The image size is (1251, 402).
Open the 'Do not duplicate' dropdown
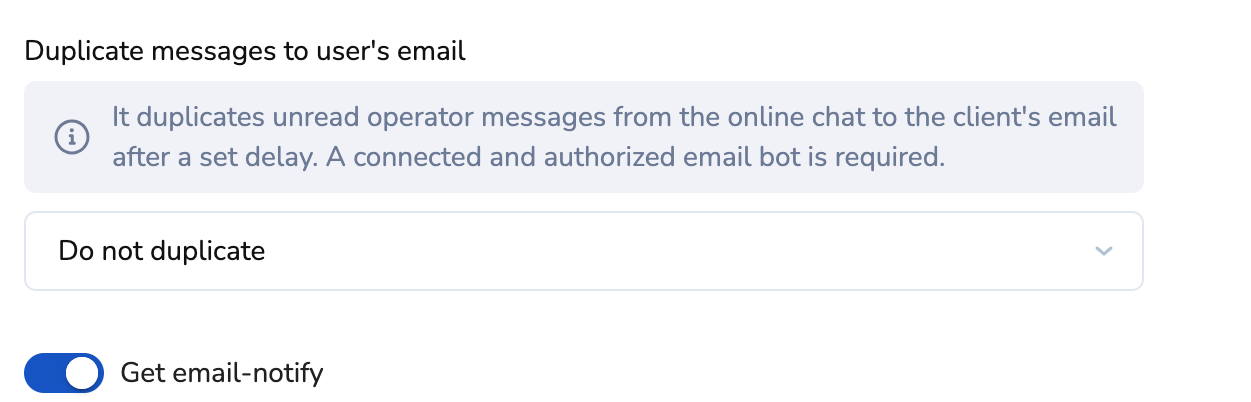point(583,251)
